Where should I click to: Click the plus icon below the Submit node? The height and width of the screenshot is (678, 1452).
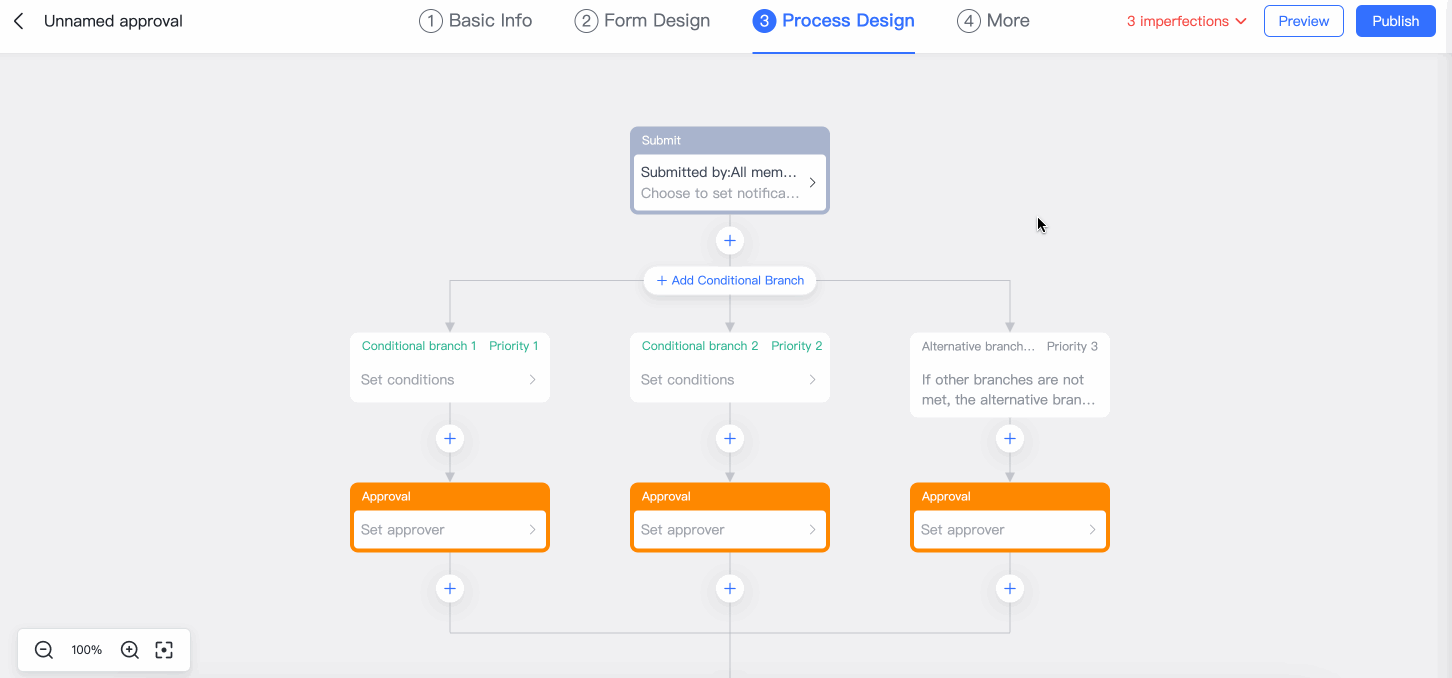point(729,240)
